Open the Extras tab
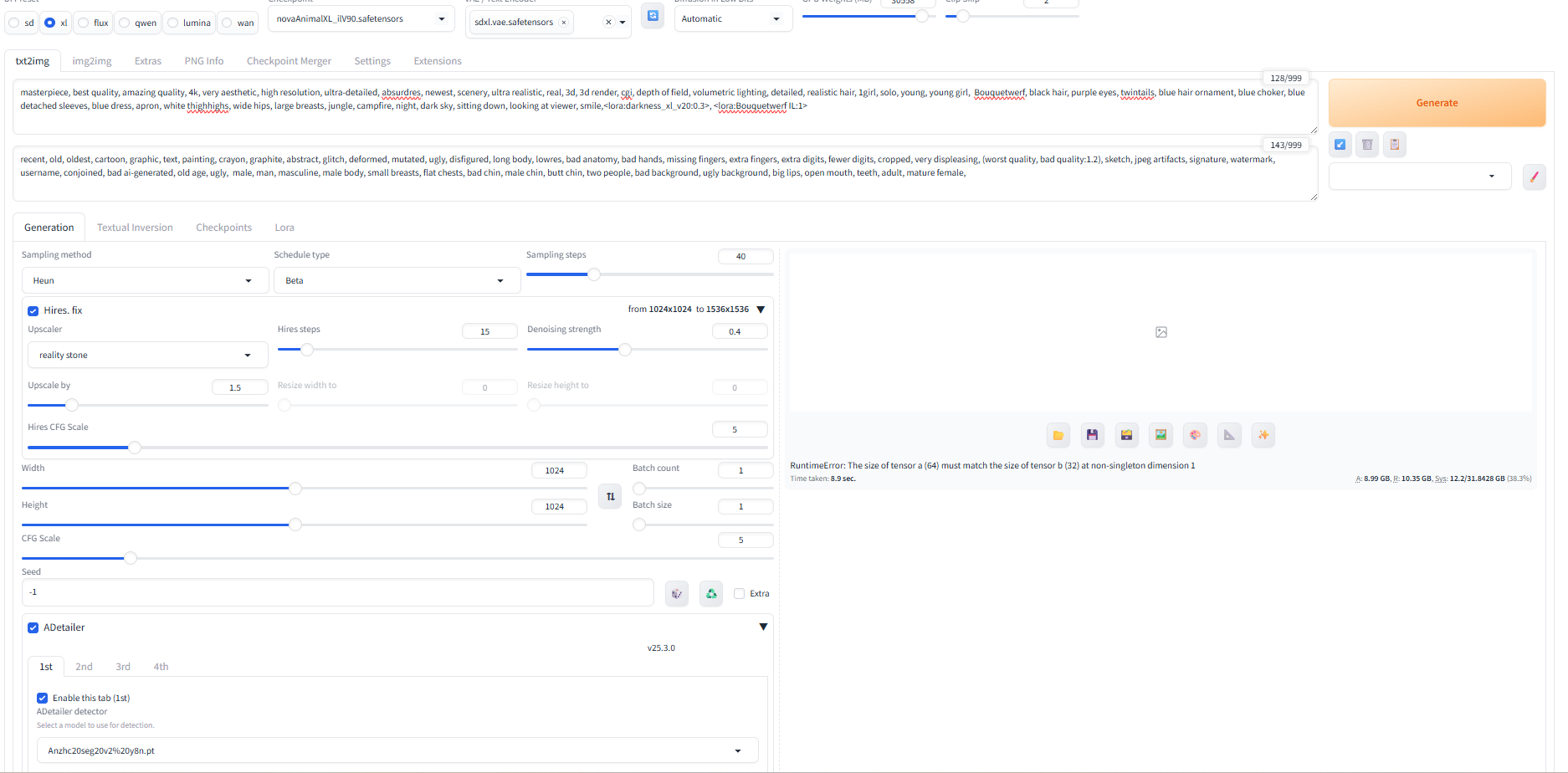This screenshot has height=773, width=1568. coord(148,61)
